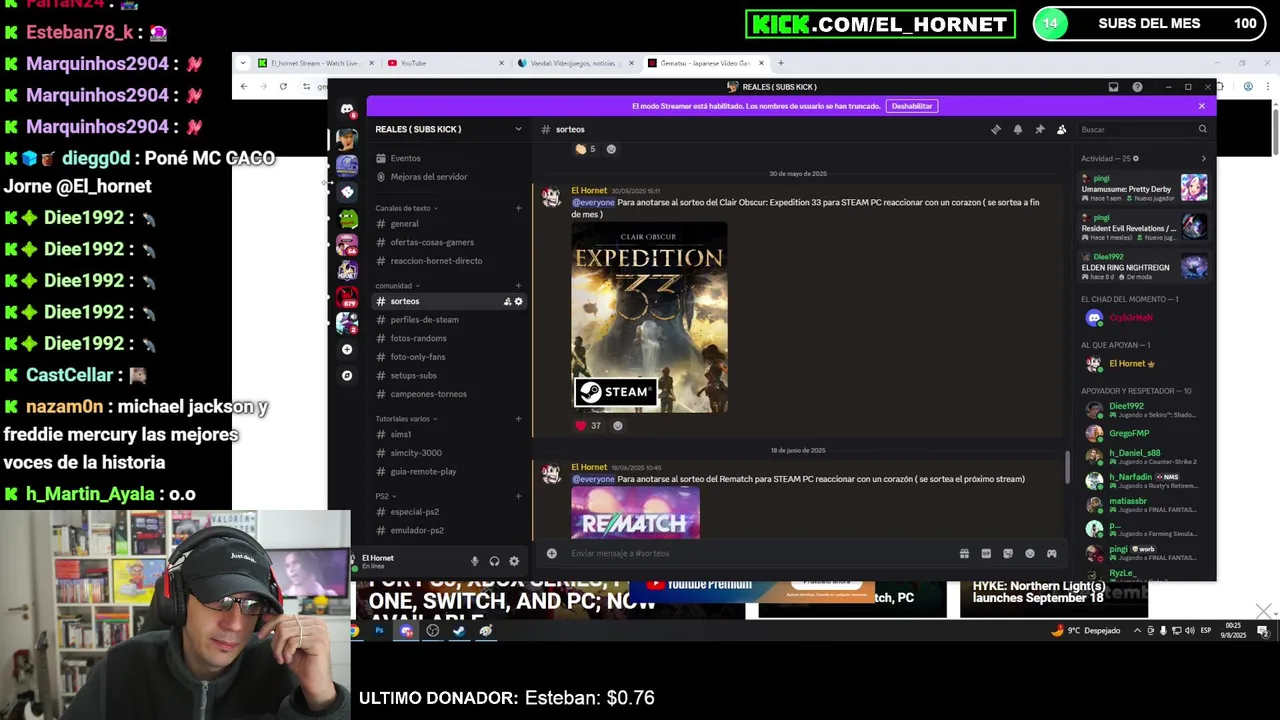Image resolution: width=1280 pixels, height=720 pixels.
Task: Open the sticker picker in message box
Action: (1008, 553)
